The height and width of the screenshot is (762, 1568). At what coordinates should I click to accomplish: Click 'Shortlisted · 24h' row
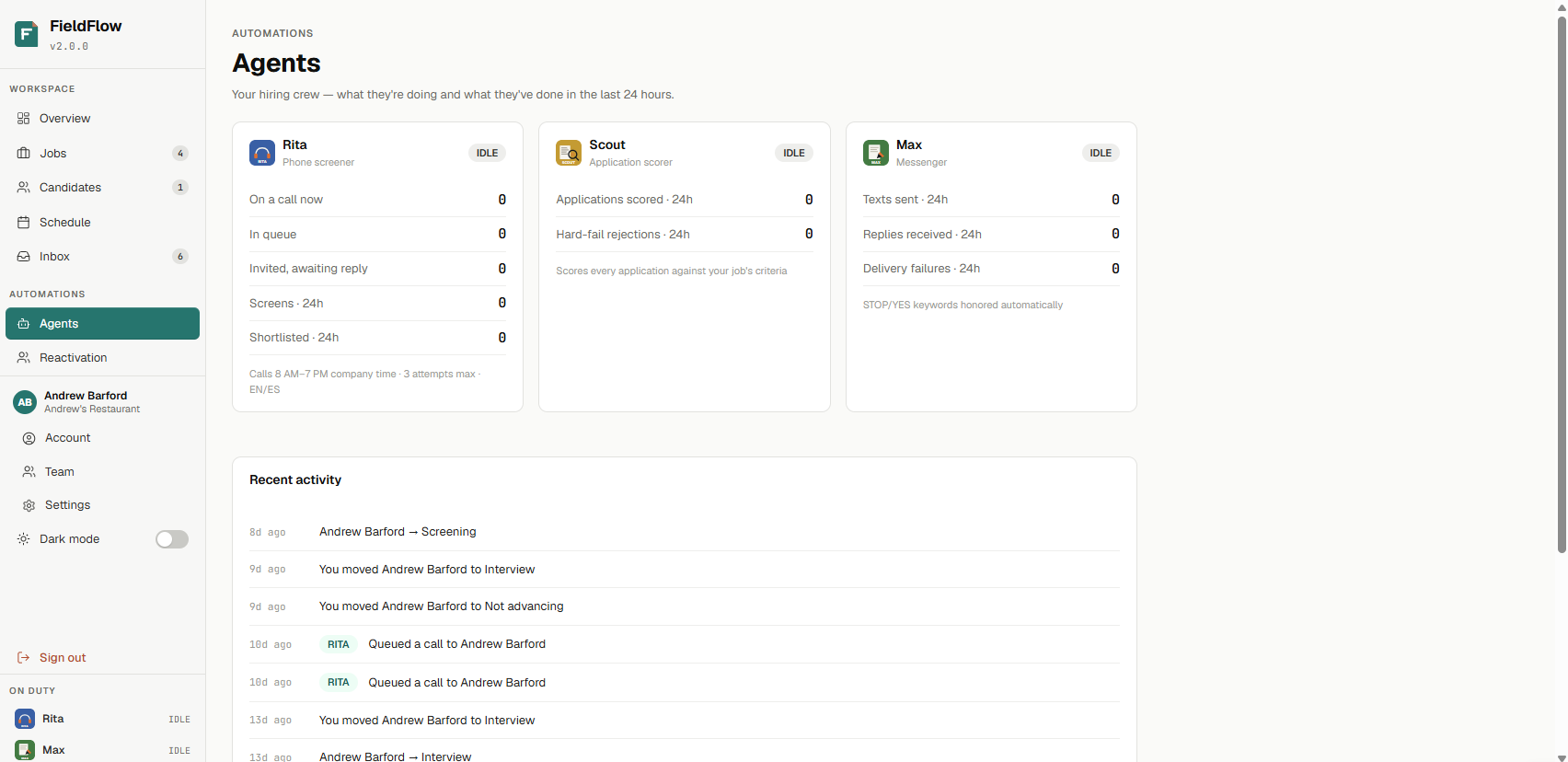pyautogui.click(x=377, y=338)
